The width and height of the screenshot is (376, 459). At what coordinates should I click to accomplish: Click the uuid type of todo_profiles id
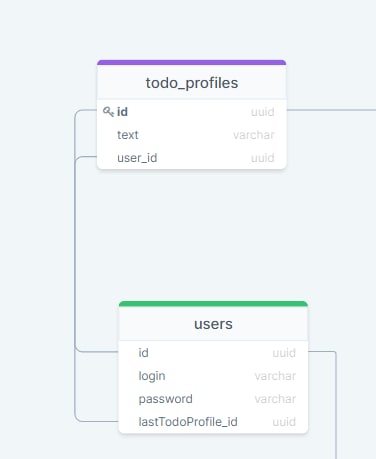coord(263,112)
